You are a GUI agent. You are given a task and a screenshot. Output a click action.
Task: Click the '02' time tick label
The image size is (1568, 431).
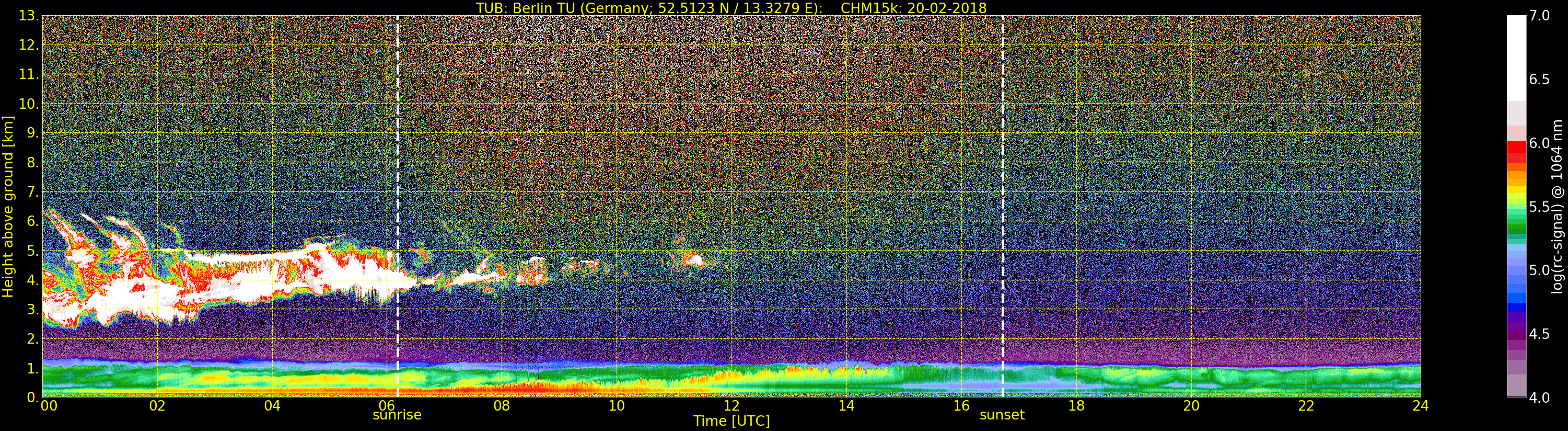[x=157, y=405]
